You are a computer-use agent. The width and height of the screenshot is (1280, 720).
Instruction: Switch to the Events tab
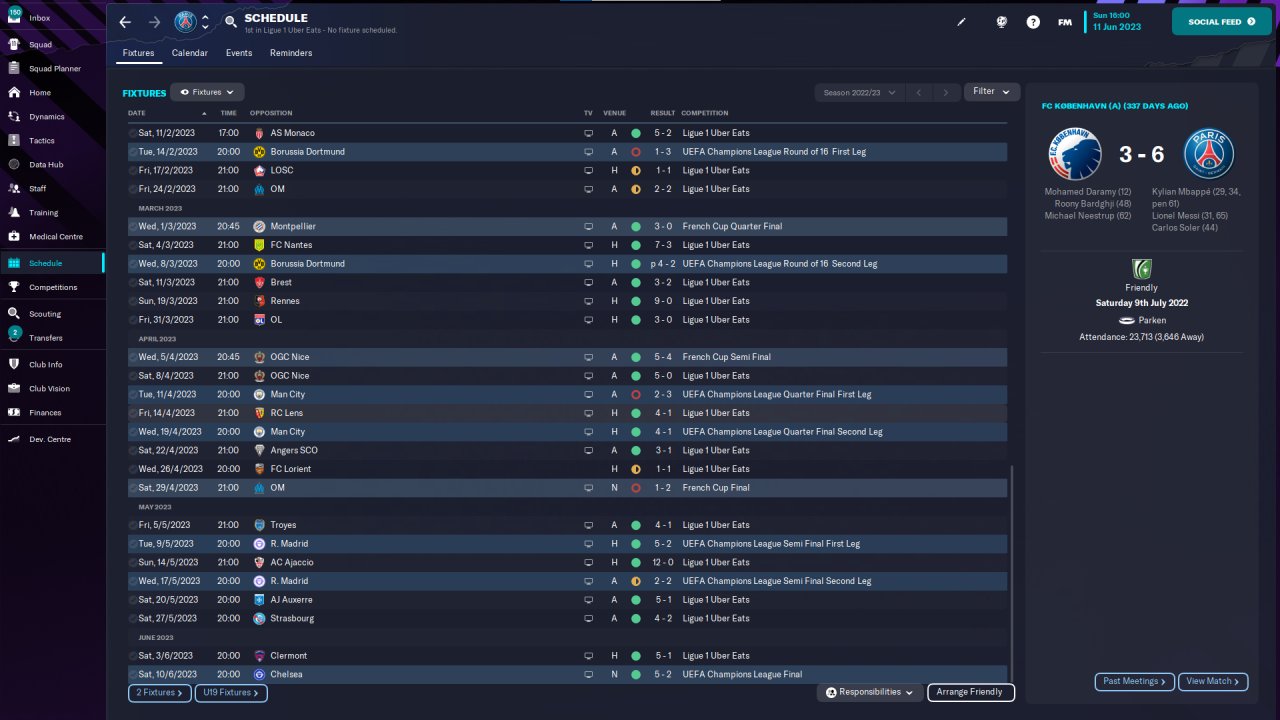coord(239,53)
